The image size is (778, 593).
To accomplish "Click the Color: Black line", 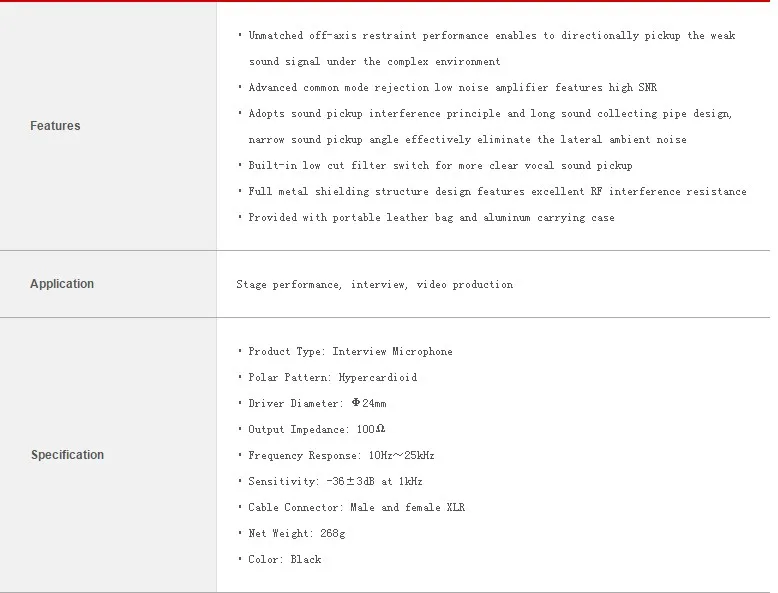I will (285, 559).
